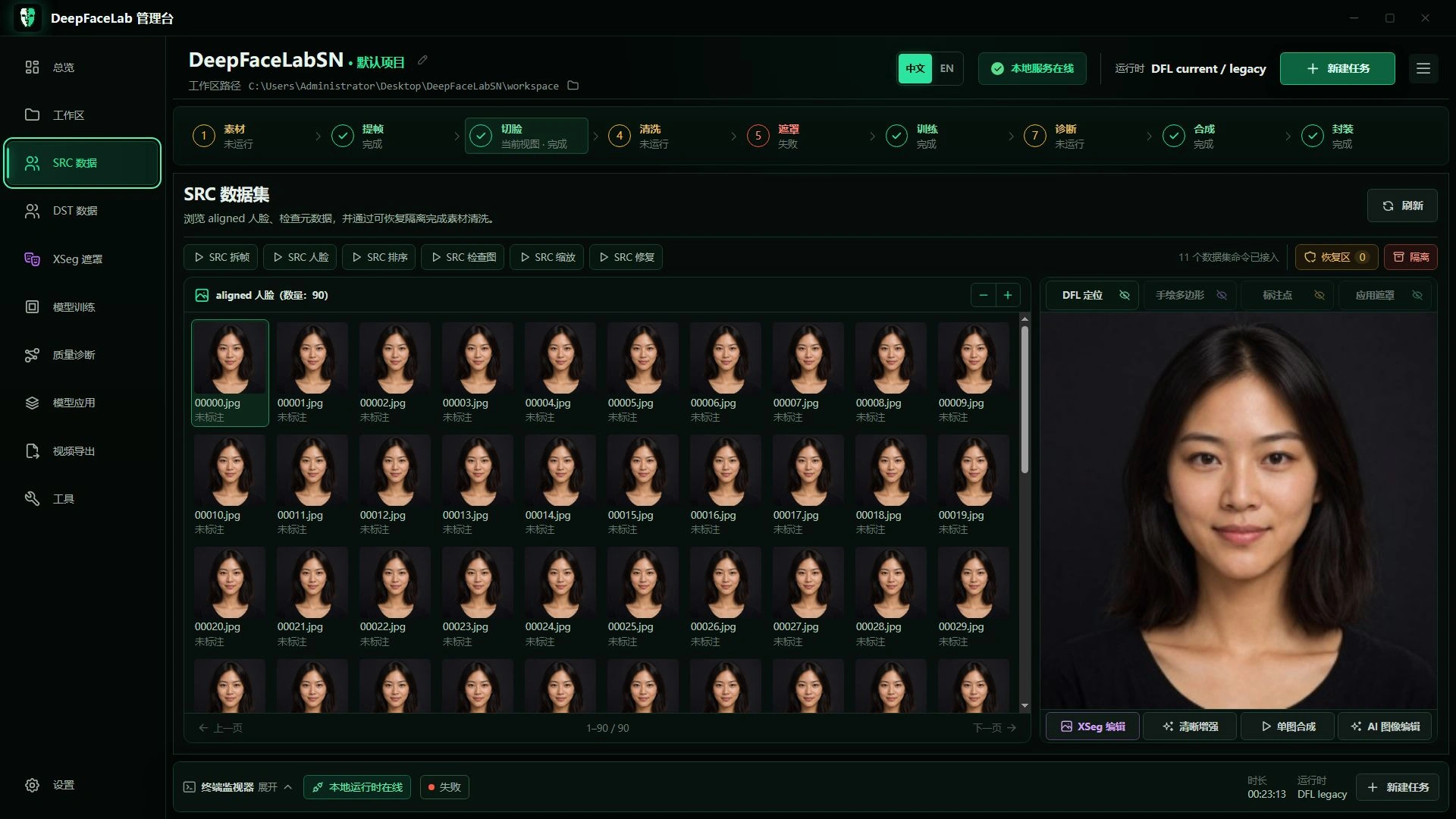Open the XSeg 编辑 editor
Image resolution: width=1456 pixels, height=819 pixels.
[x=1092, y=726]
